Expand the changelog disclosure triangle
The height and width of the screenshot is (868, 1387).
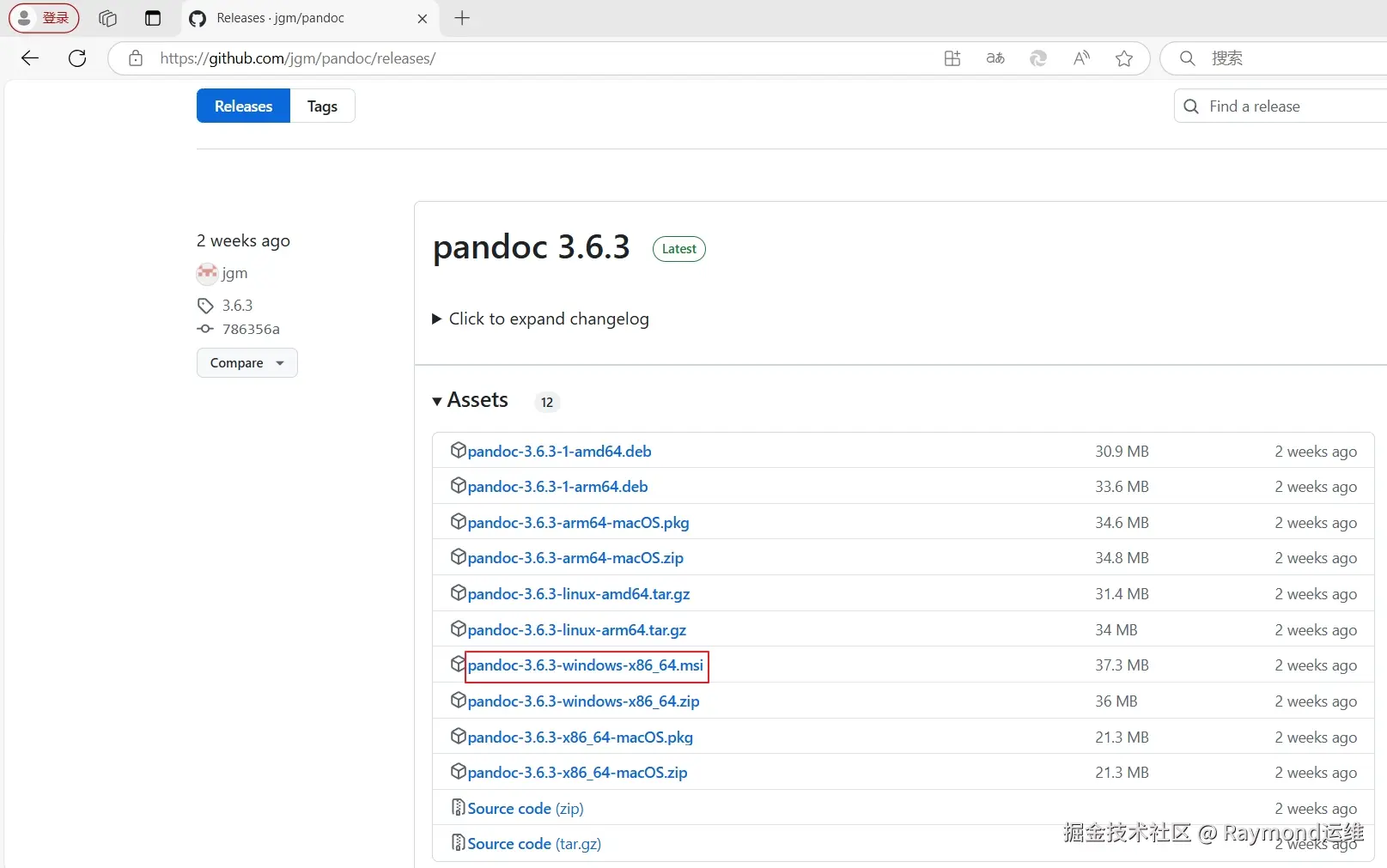tap(437, 319)
